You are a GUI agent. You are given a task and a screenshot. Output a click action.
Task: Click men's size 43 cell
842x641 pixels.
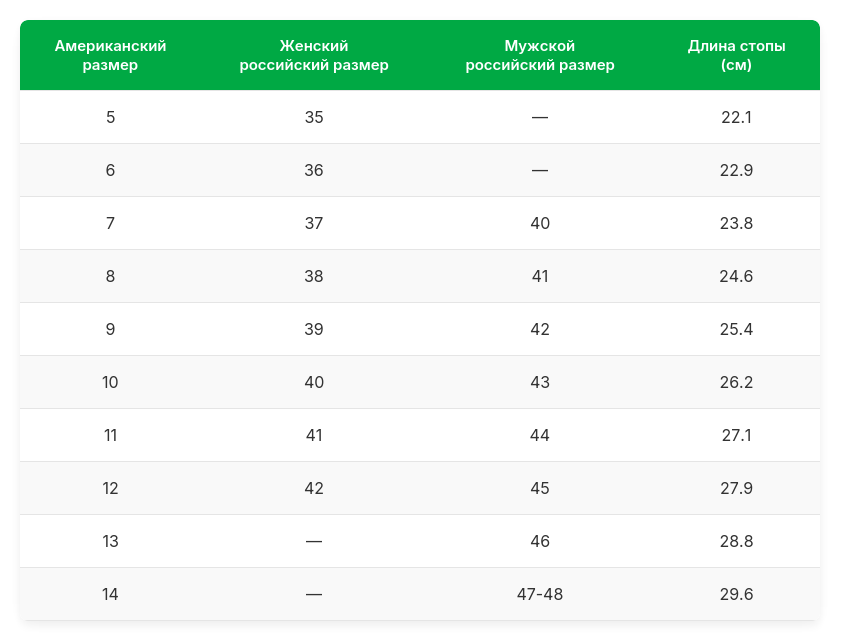[540, 382]
